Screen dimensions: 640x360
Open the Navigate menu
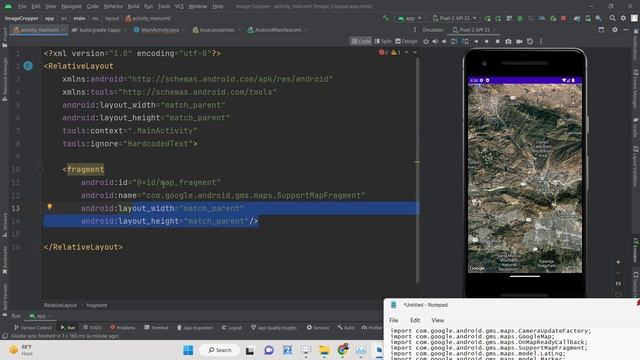pos(71,7)
